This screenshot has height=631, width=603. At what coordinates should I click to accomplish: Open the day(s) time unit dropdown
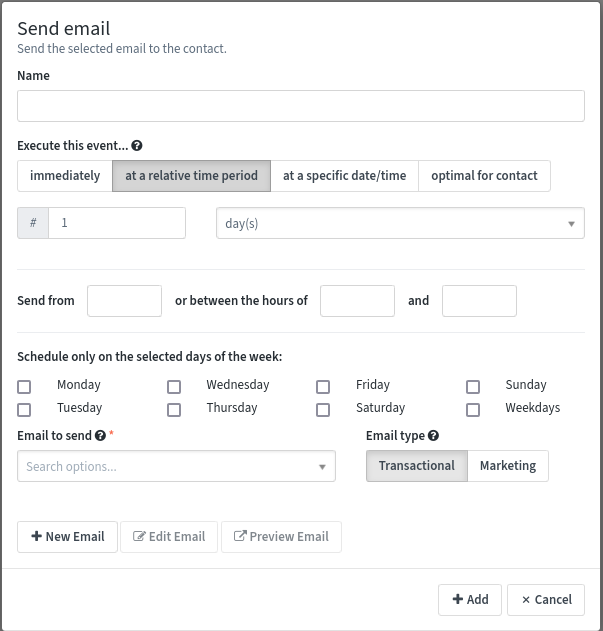[x=400, y=223]
